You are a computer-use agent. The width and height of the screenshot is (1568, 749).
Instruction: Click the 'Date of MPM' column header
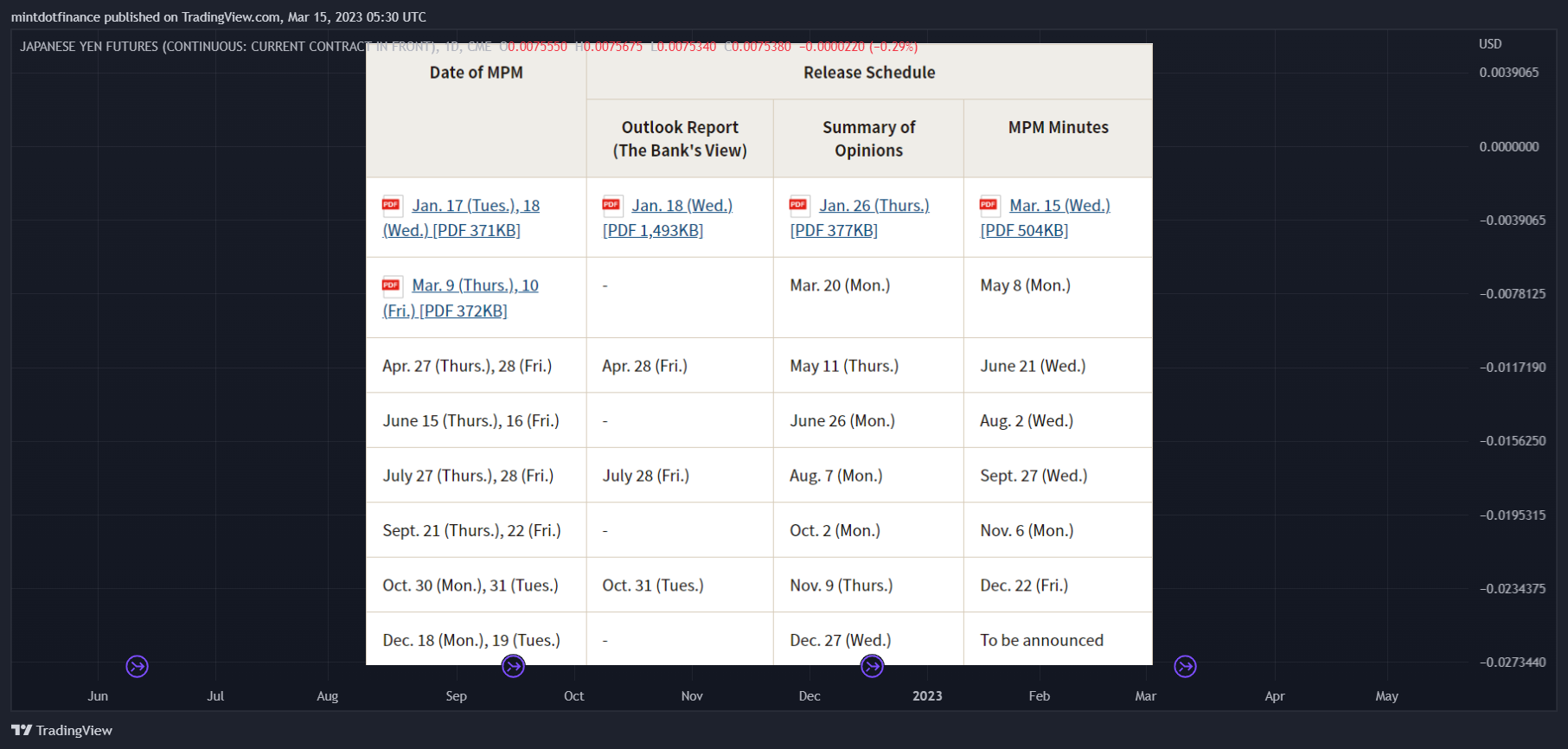477,73
